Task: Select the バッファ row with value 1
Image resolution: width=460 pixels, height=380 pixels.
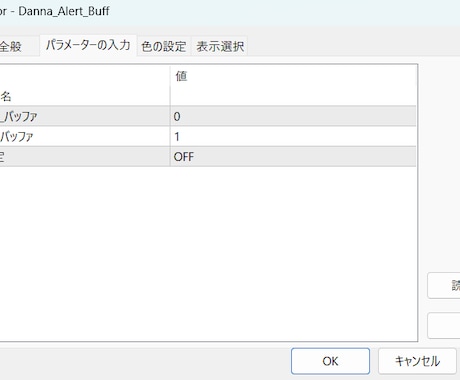Action: point(208,136)
